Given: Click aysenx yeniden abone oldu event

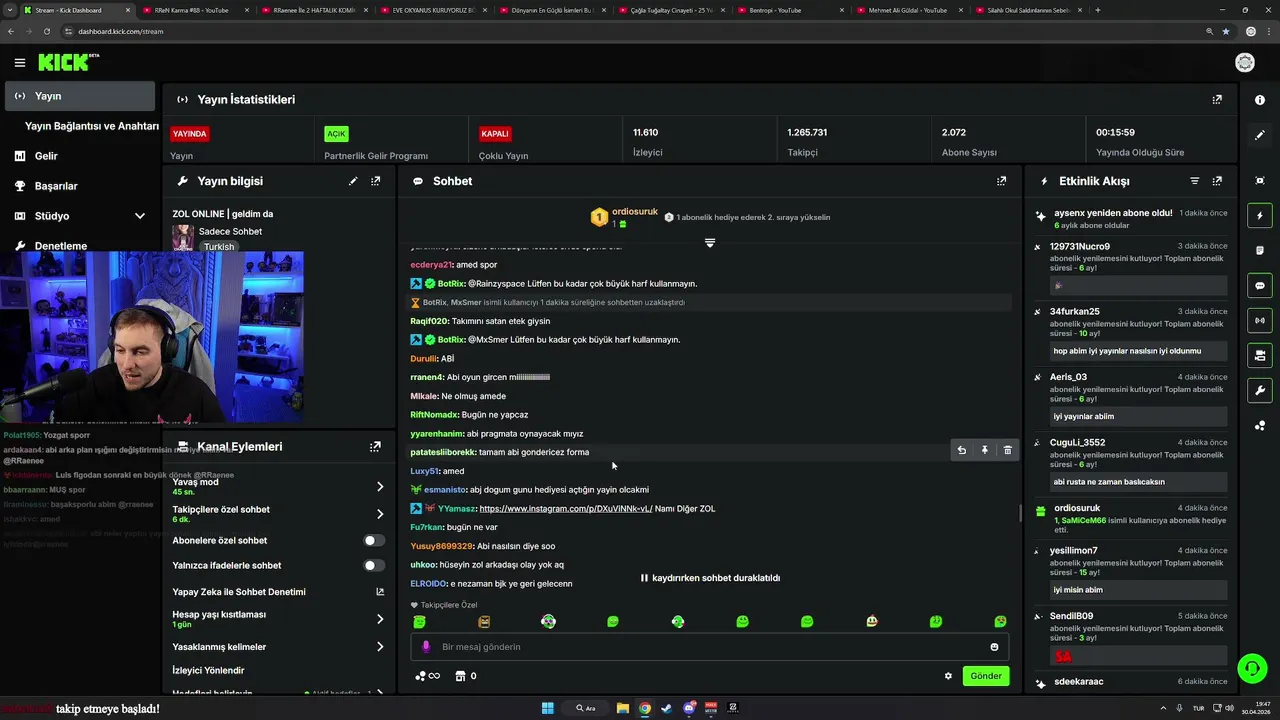Looking at the screenshot, I should pos(1113,213).
